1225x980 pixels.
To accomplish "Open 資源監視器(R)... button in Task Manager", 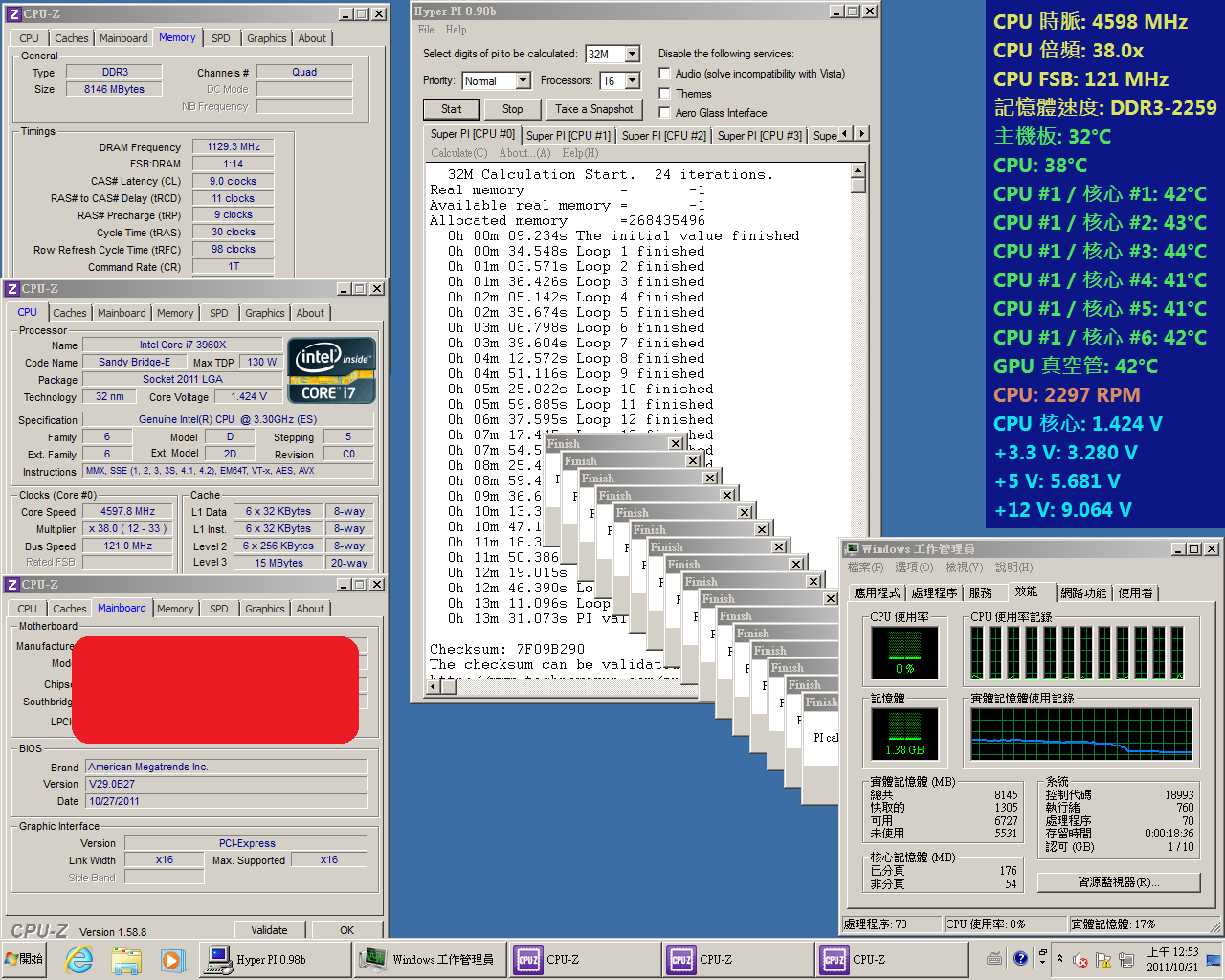I will point(1119,882).
